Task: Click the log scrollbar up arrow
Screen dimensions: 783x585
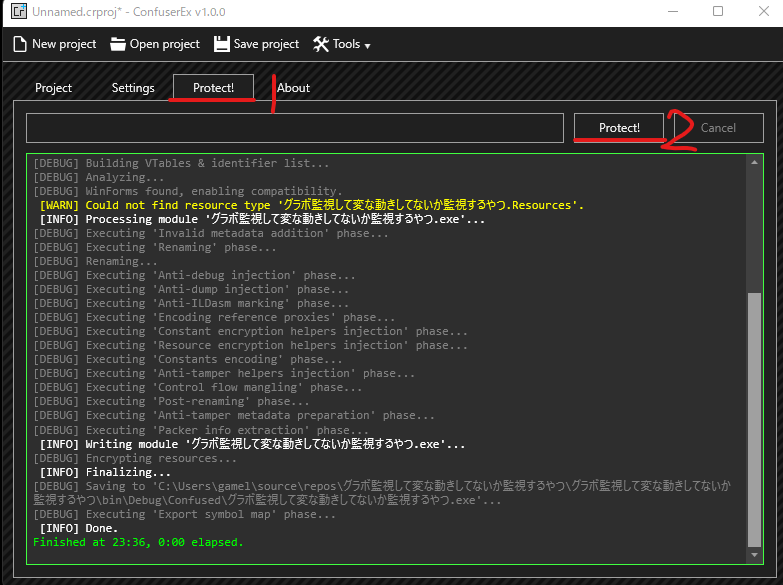Action: pyautogui.click(x=754, y=162)
